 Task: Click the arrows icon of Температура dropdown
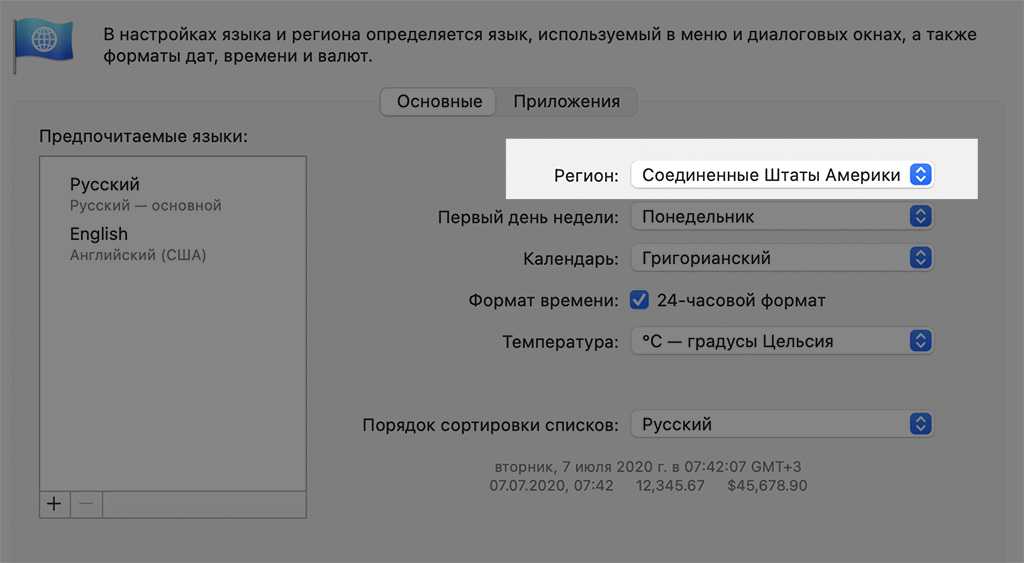921,341
